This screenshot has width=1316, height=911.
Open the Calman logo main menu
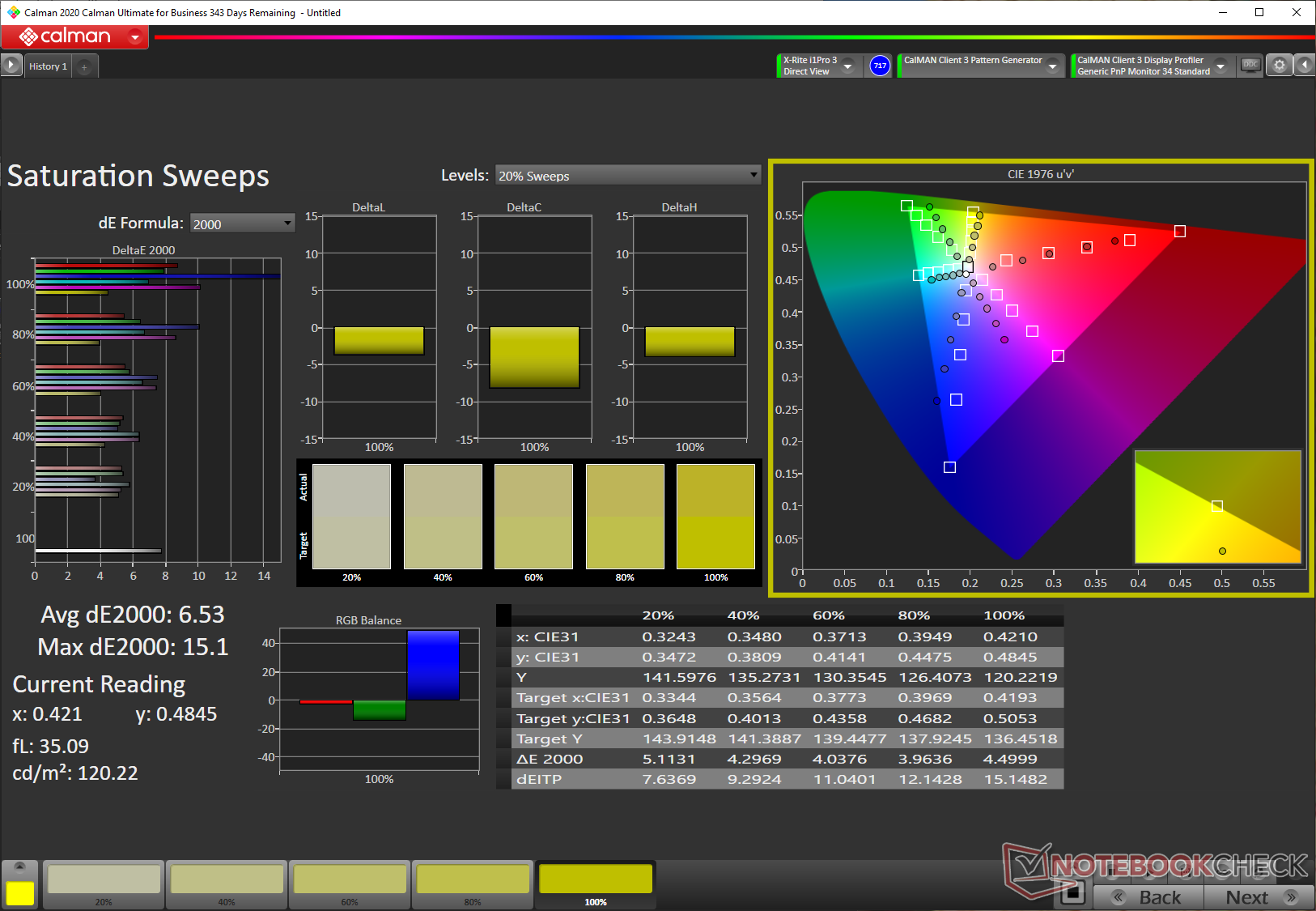[x=74, y=36]
